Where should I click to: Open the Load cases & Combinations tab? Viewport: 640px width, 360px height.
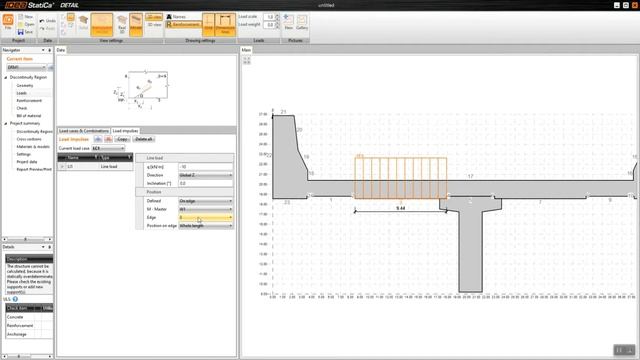click(84, 131)
